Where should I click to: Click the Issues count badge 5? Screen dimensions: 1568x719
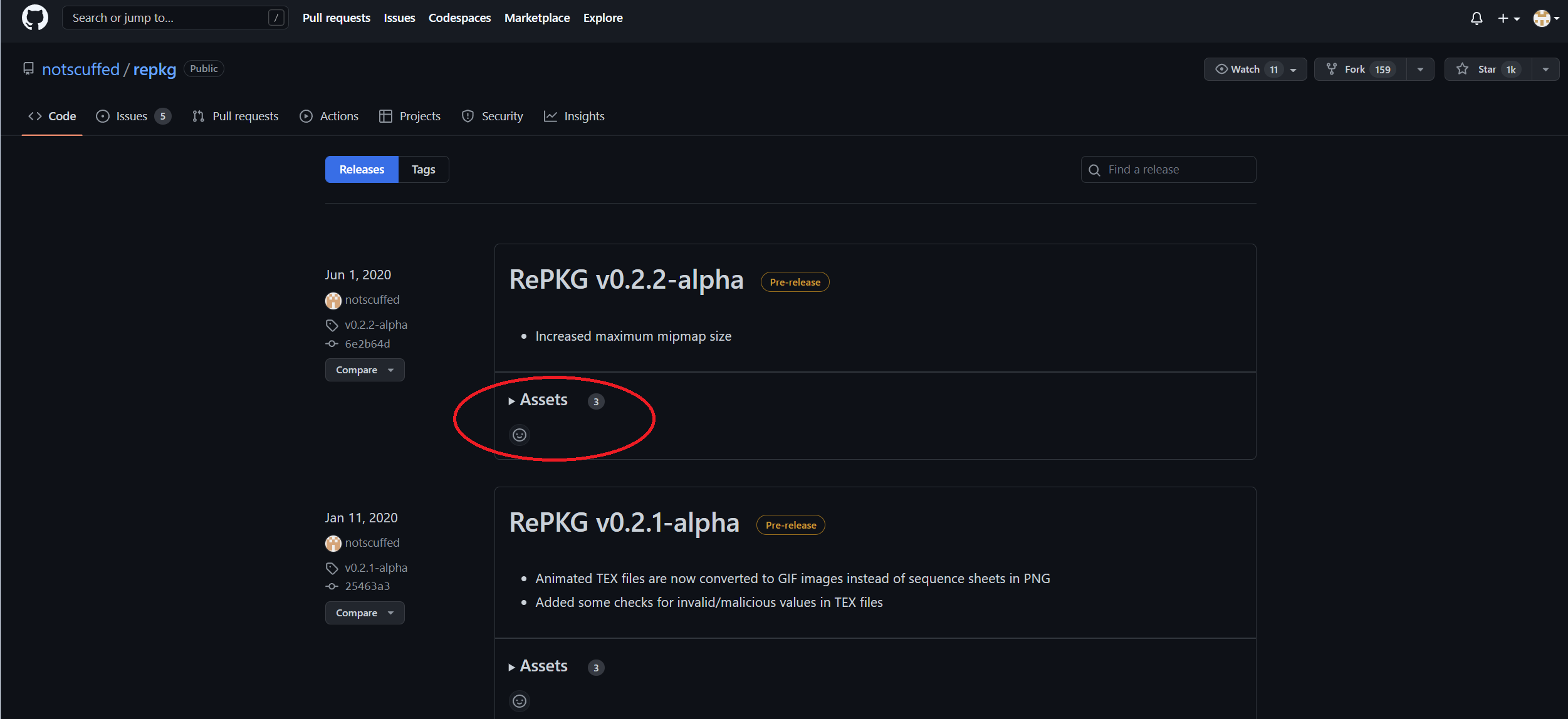(x=163, y=116)
